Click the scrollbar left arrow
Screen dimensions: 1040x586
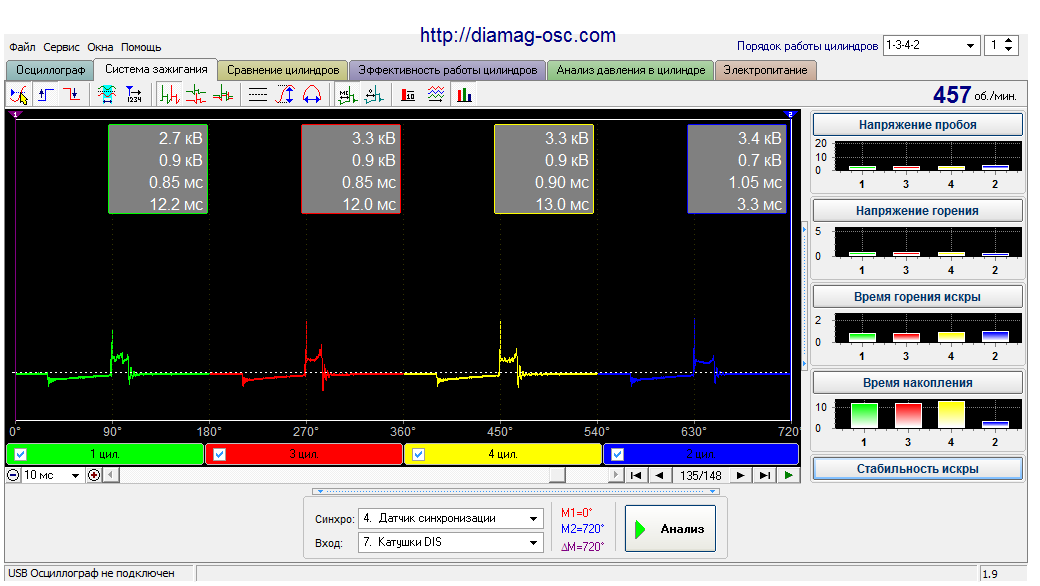(x=111, y=475)
